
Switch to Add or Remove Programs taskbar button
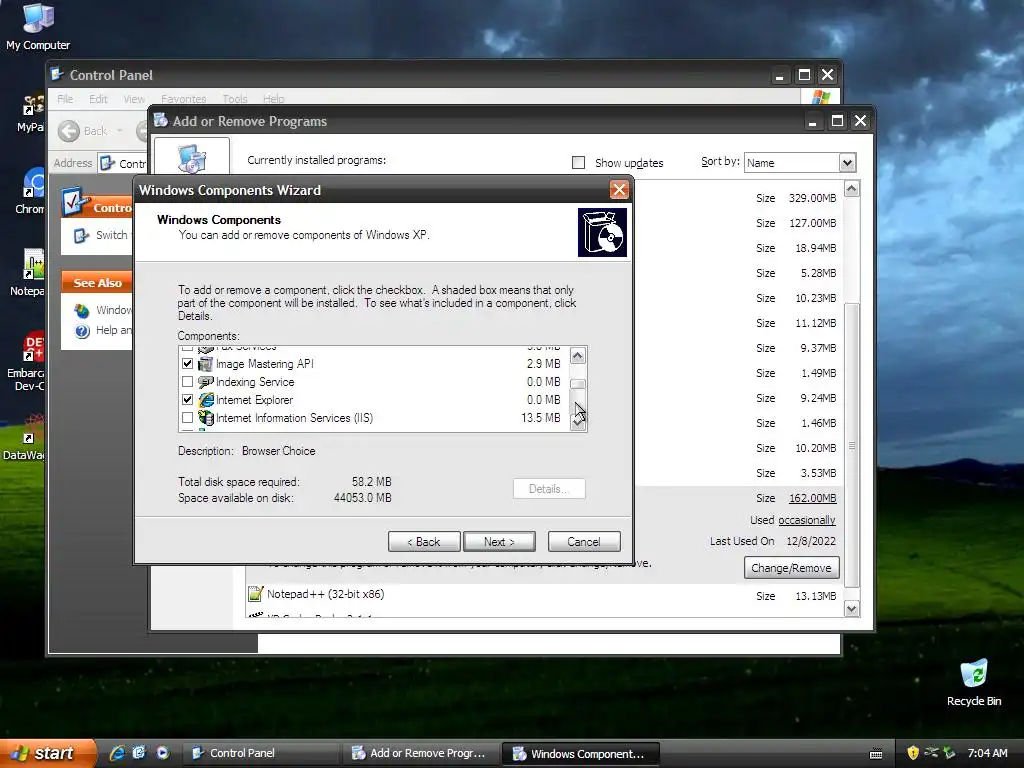tap(420, 753)
